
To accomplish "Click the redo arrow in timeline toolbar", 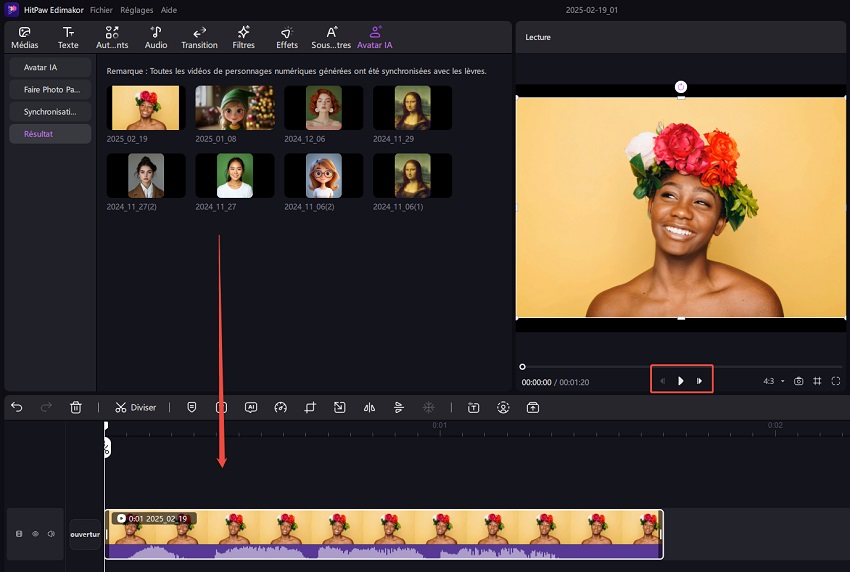I will [x=46, y=407].
